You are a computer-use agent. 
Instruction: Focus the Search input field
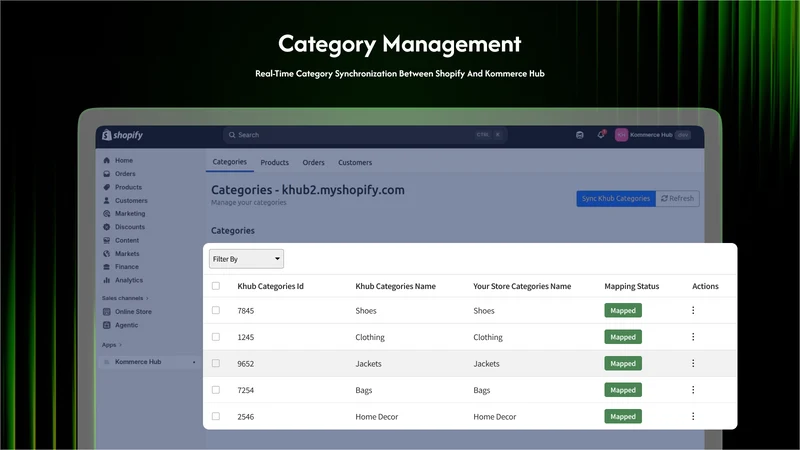pos(365,135)
